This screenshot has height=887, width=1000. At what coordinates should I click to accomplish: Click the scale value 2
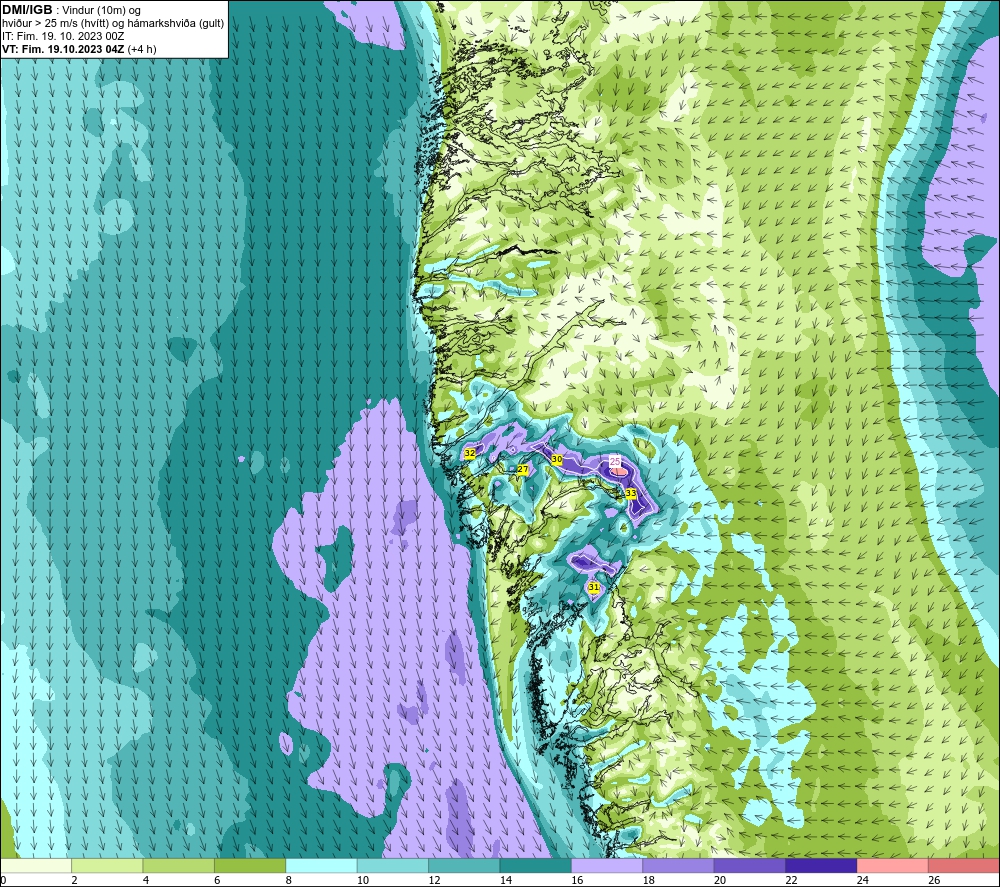pos(75,880)
